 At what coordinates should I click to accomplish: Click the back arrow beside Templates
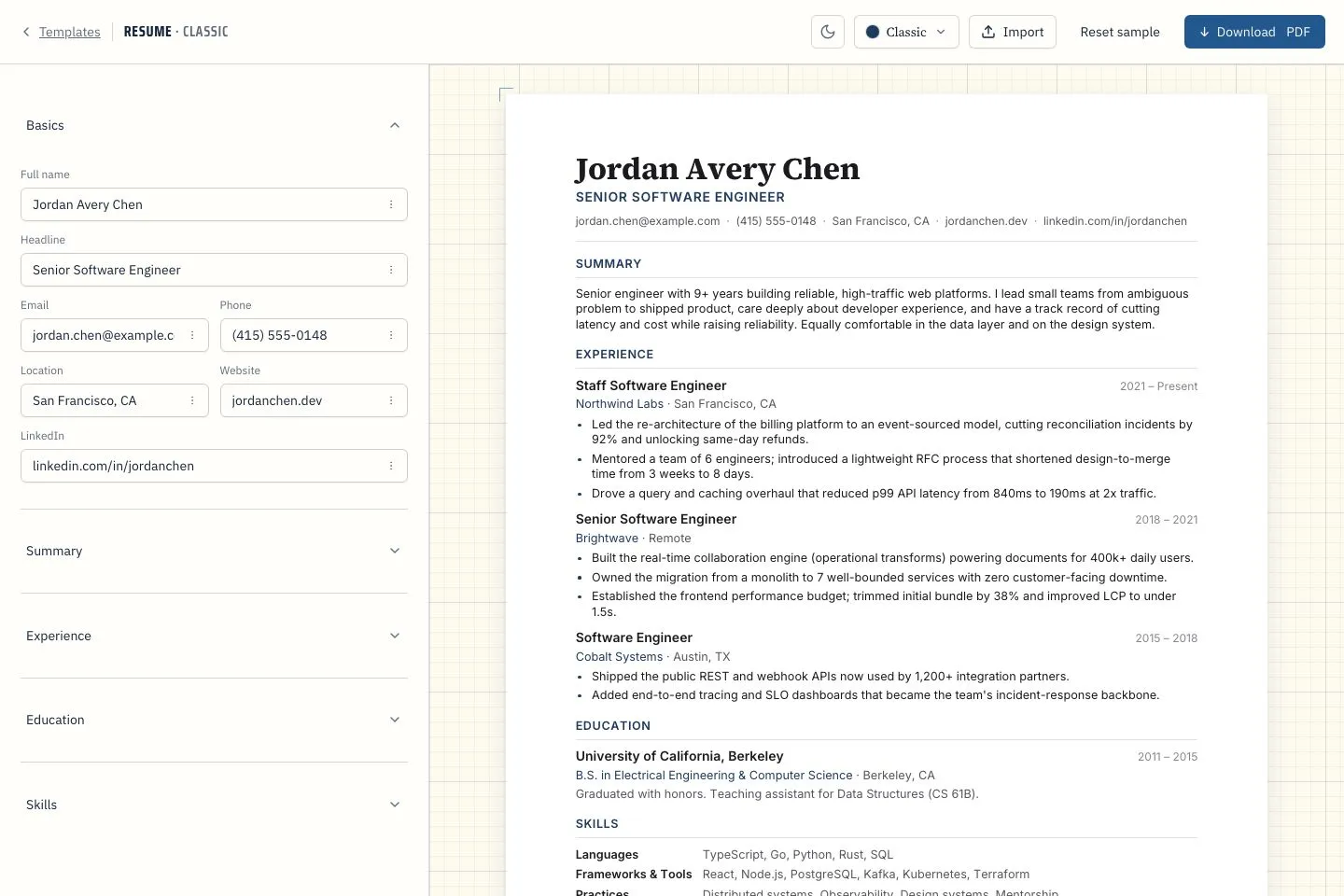point(26,32)
